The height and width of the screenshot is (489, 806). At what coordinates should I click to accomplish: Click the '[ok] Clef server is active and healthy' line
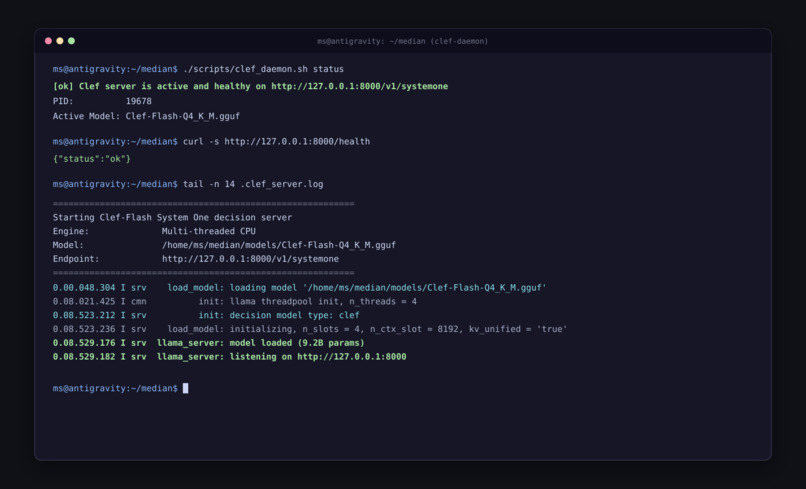[250, 86]
